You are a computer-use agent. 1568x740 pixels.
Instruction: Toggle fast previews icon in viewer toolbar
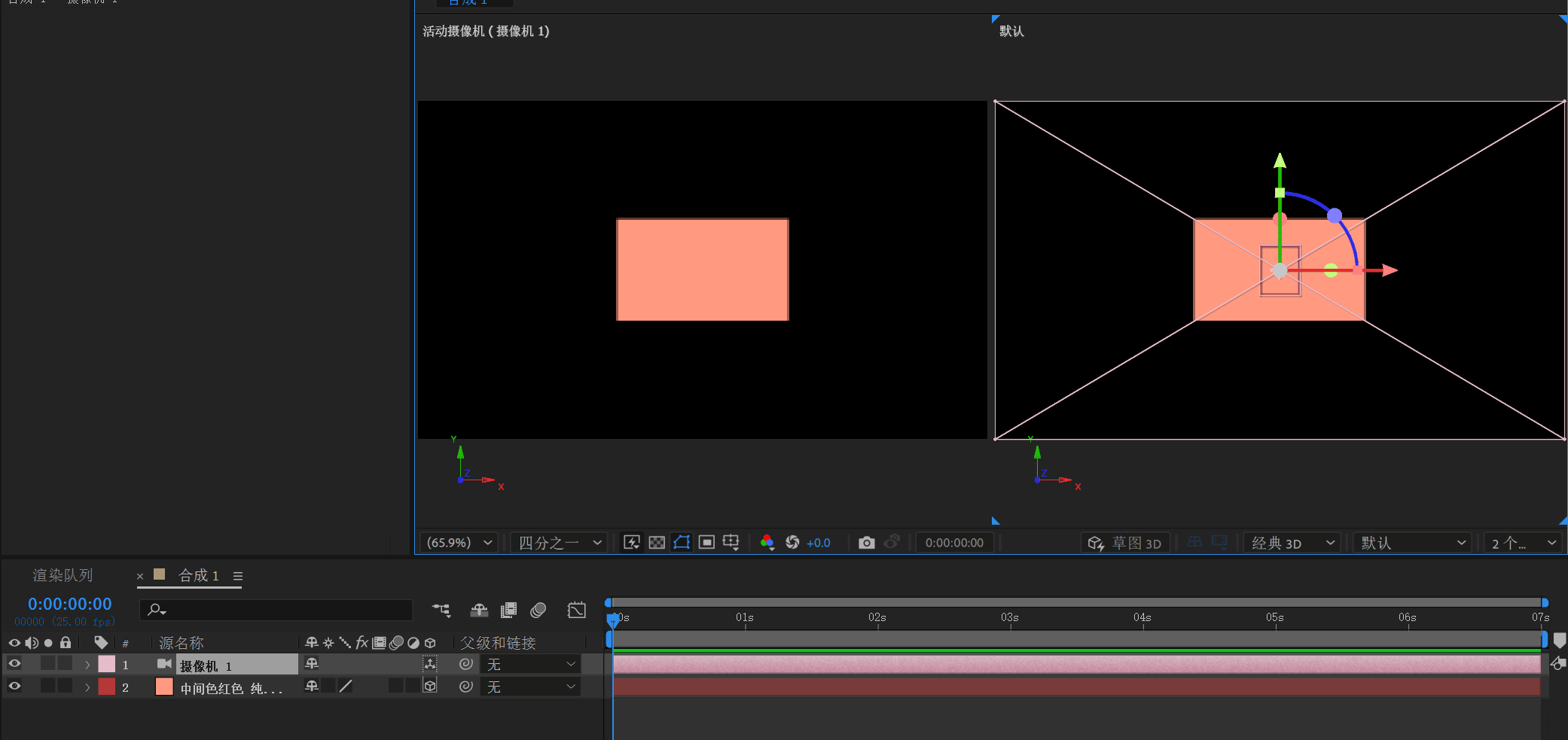click(632, 542)
